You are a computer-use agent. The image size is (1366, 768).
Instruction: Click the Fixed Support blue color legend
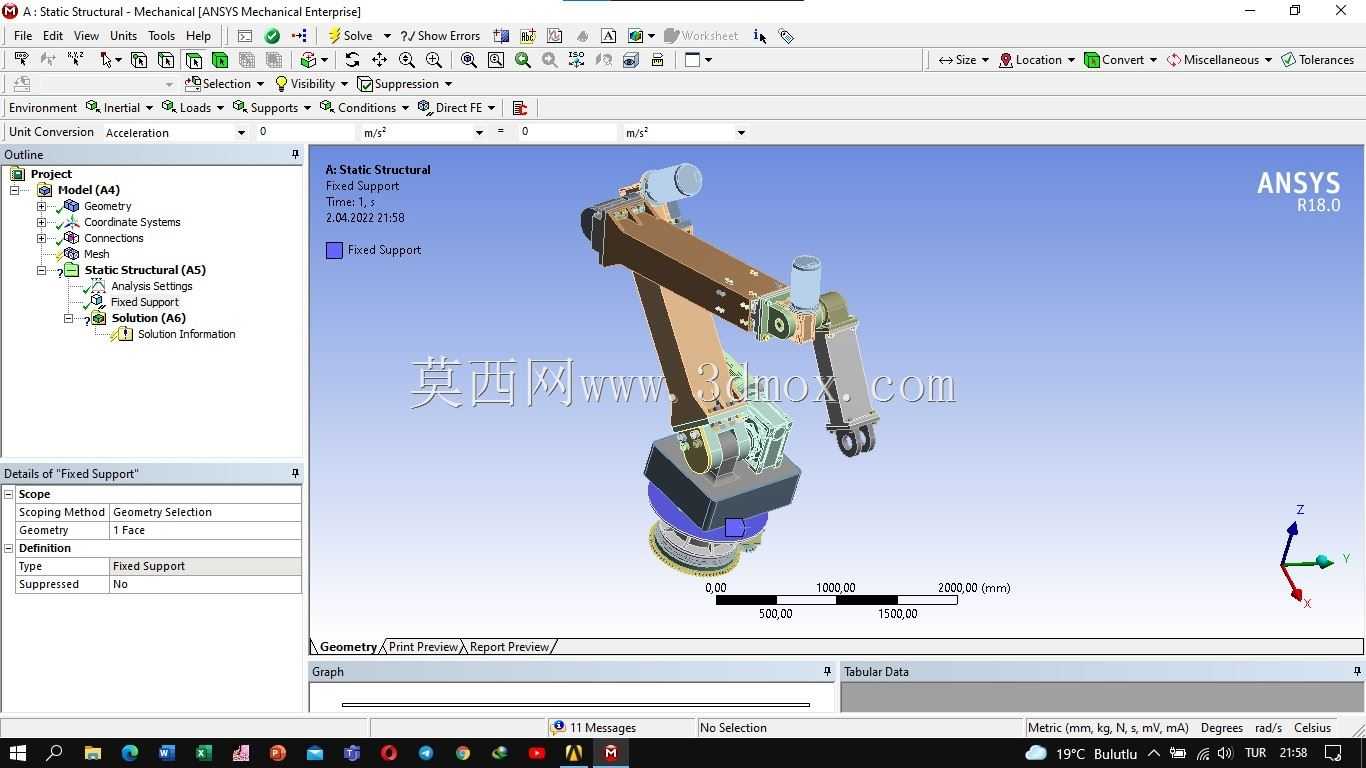pyautogui.click(x=334, y=250)
